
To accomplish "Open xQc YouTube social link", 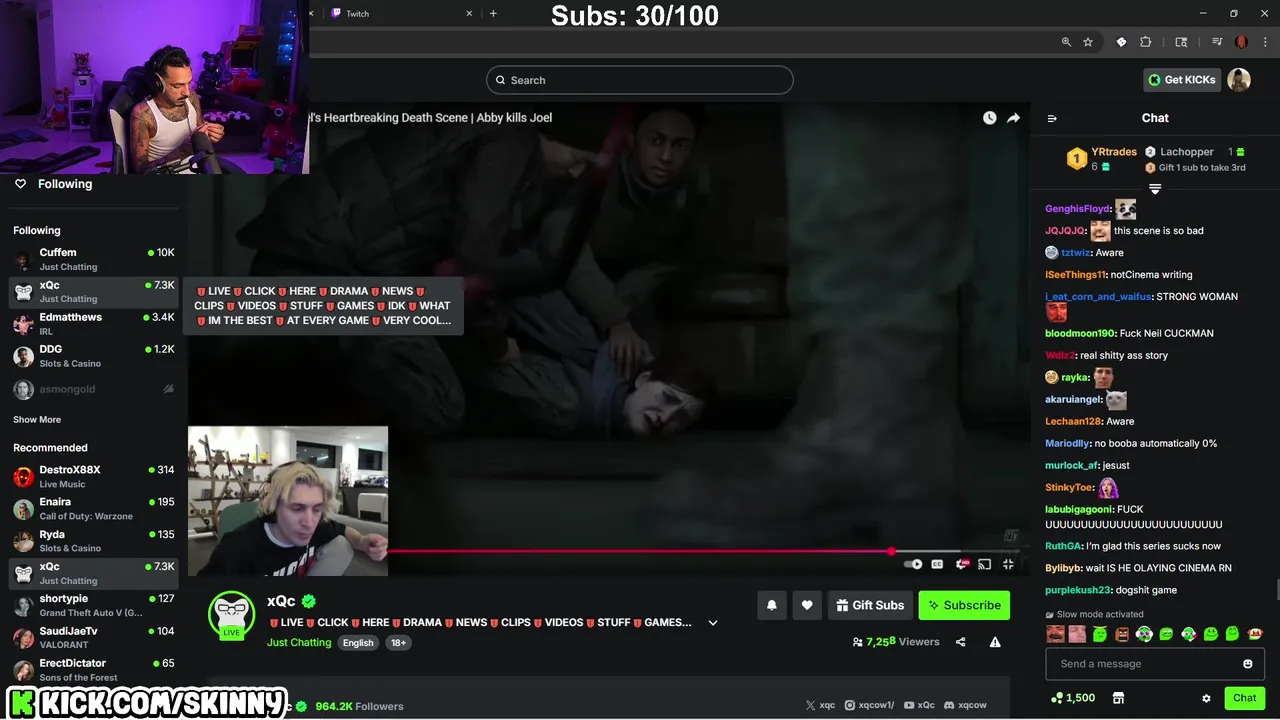I will pyautogui.click(x=919, y=705).
